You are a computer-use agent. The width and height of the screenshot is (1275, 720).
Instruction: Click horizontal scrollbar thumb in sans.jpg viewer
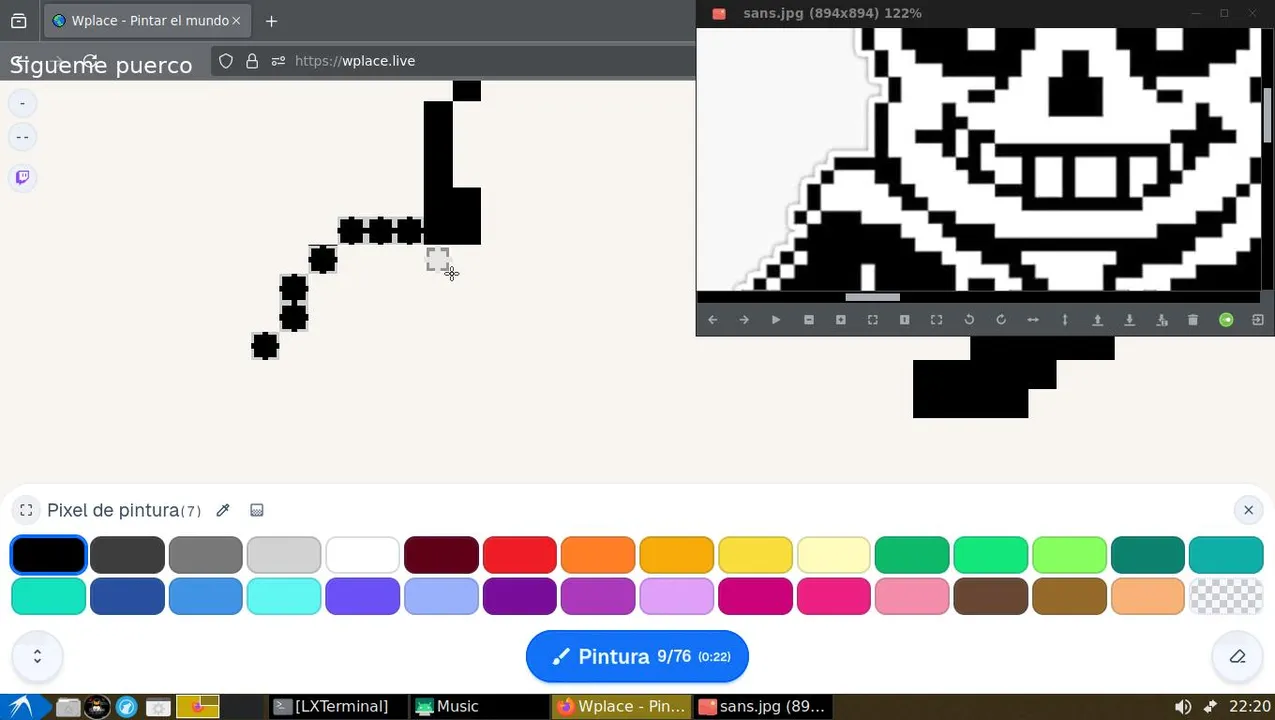(872, 297)
